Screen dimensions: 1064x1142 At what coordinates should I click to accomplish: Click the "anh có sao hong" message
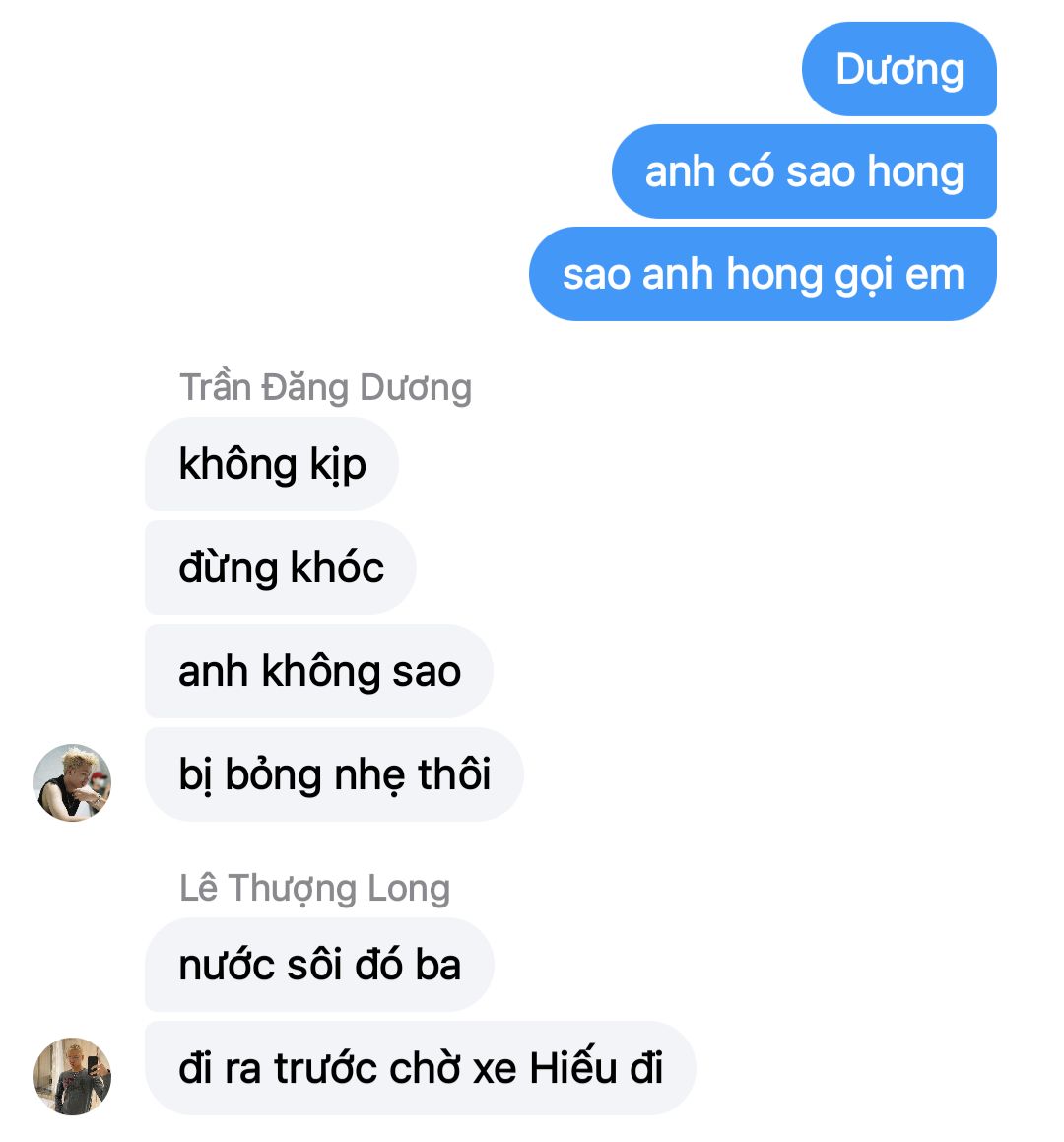pos(804,171)
